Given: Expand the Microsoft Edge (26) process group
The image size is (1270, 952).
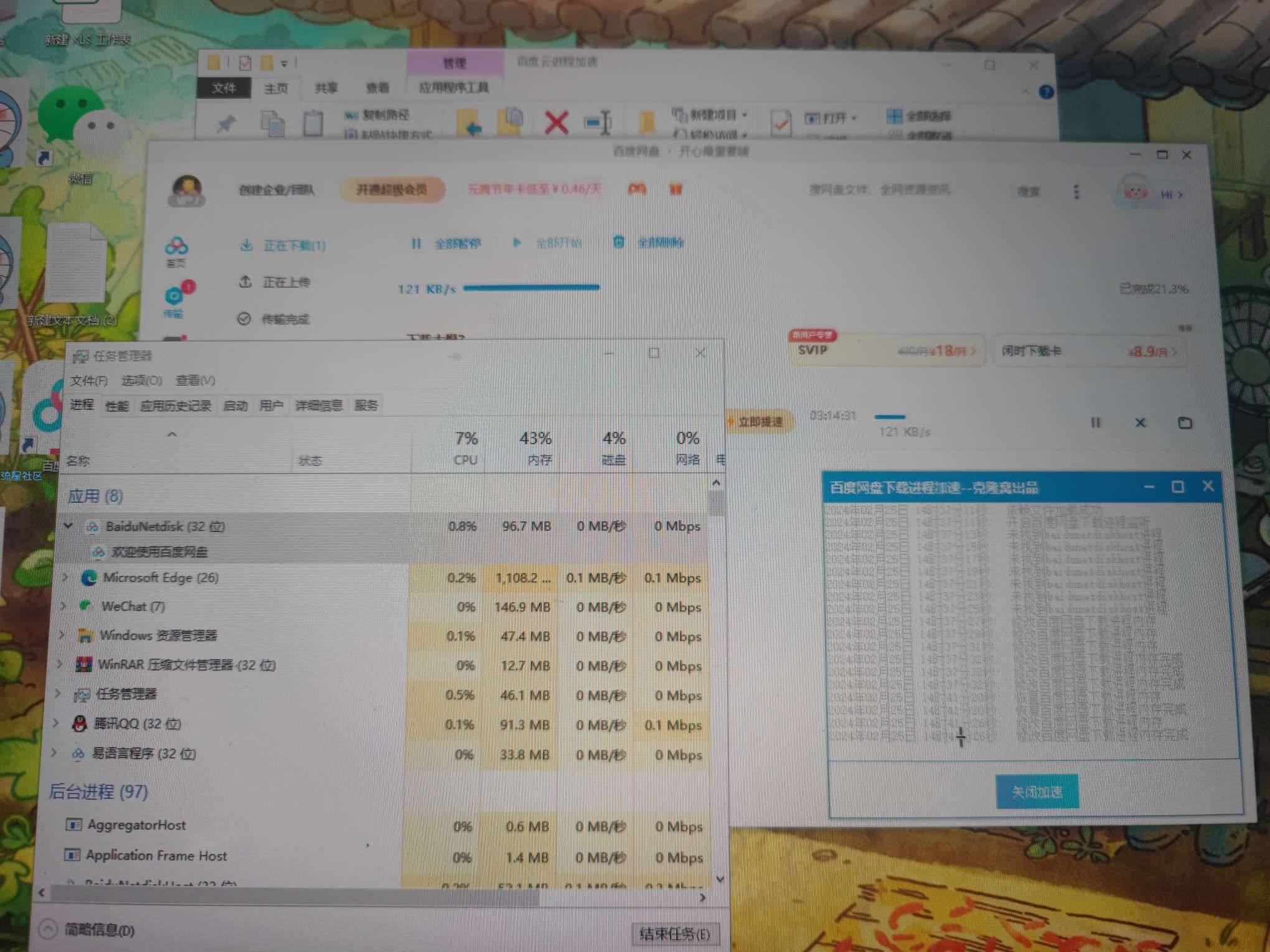Looking at the screenshot, I should click(x=65, y=577).
